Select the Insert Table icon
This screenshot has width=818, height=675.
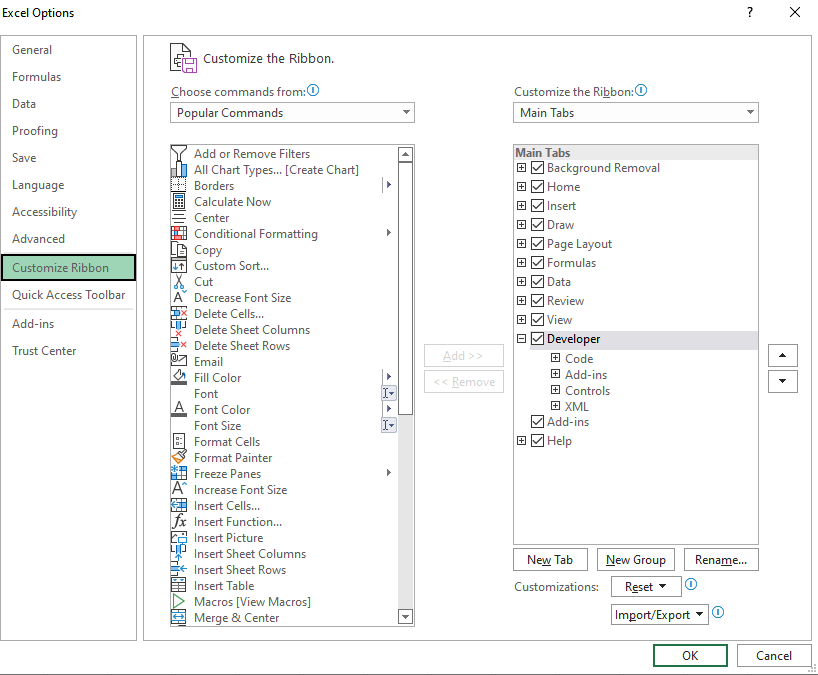tap(179, 585)
